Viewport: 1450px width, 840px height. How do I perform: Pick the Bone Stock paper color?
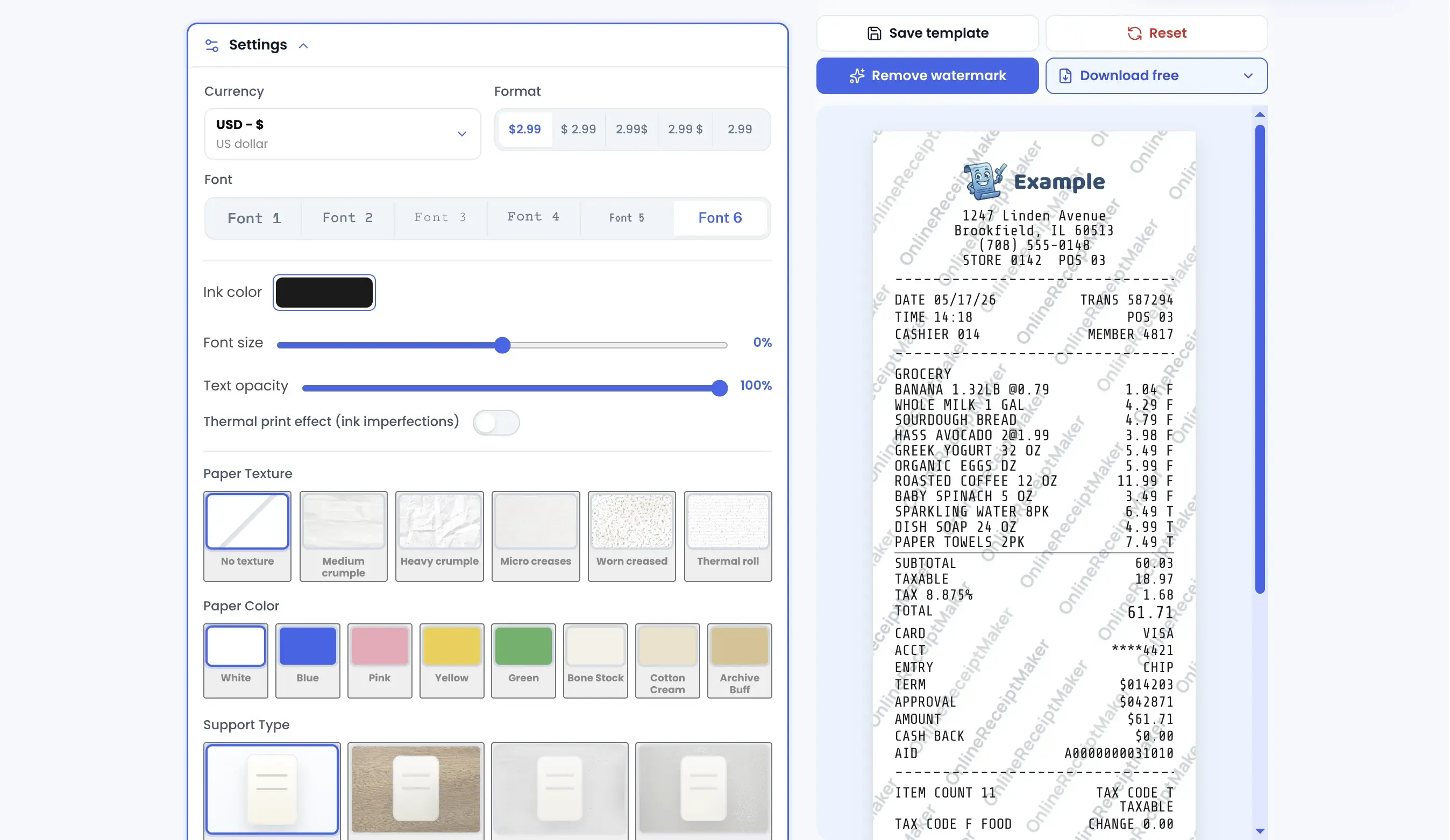tap(595, 660)
